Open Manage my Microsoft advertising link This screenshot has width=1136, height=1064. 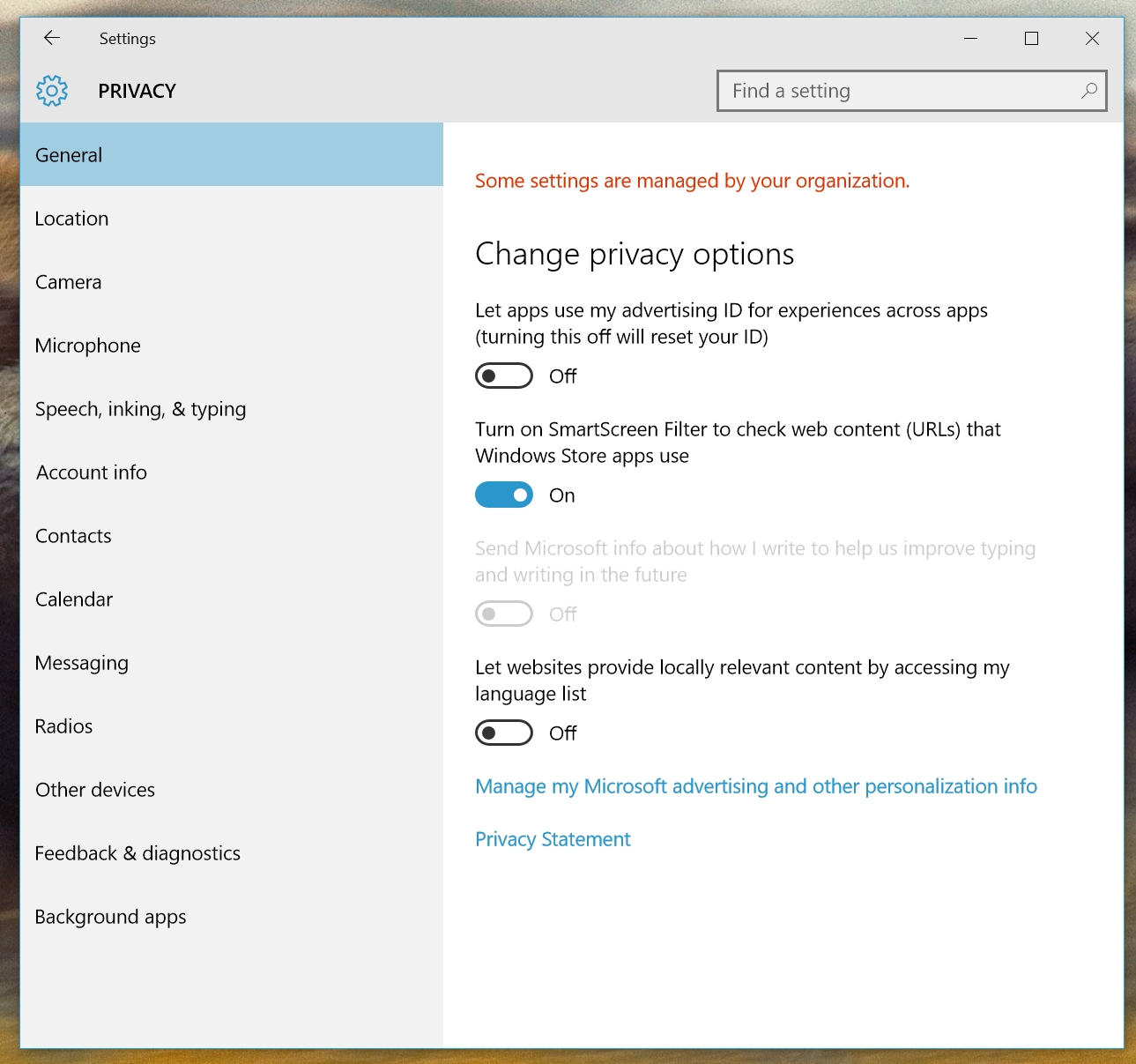point(756,786)
